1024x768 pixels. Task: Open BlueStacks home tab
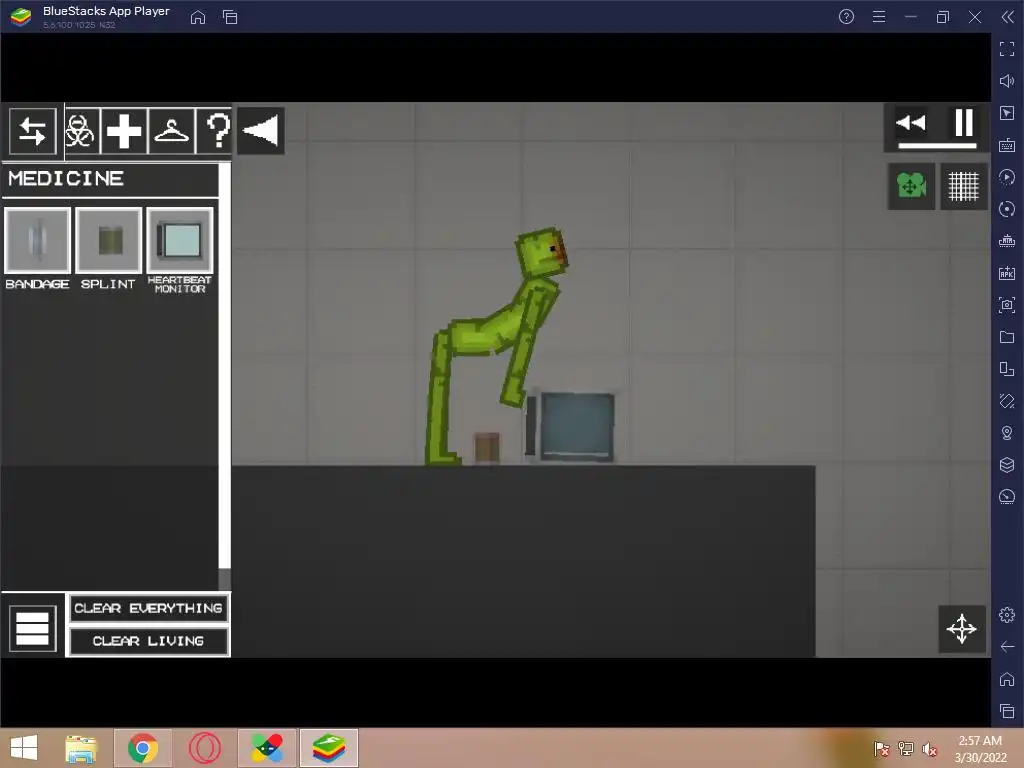198,17
